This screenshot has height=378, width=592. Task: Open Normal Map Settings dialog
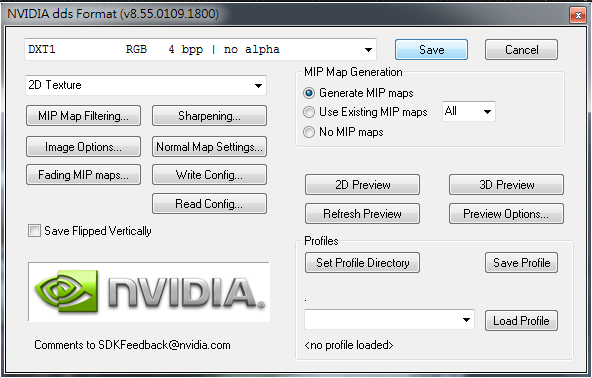point(209,147)
